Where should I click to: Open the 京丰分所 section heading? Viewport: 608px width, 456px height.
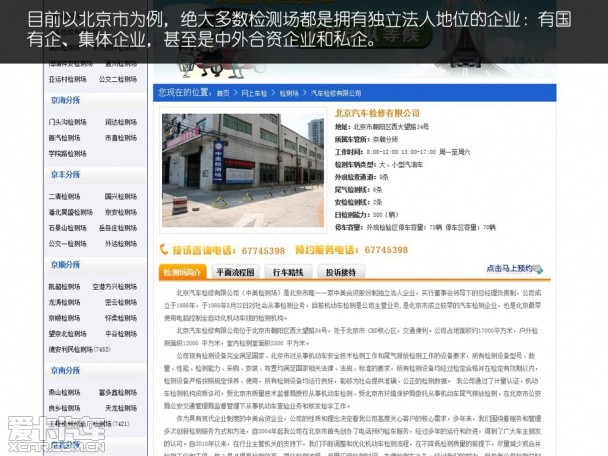[x=65, y=174]
